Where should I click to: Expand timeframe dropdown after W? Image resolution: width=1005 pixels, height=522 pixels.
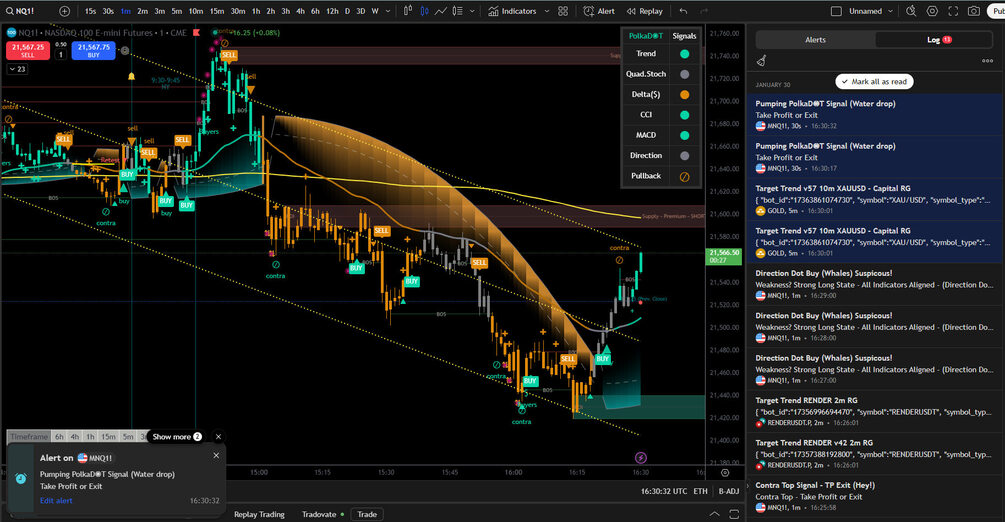(388, 11)
